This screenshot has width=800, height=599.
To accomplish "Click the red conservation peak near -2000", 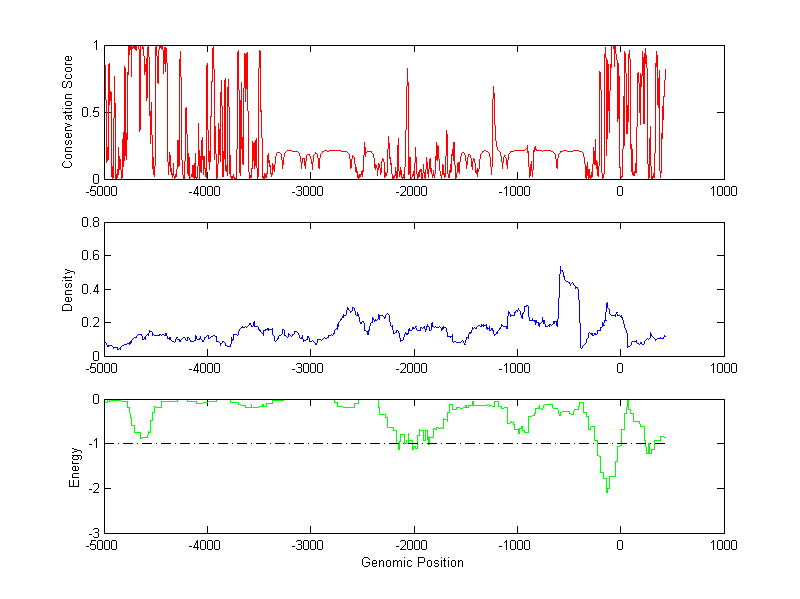I will pyautogui.click(x=407, y=69).
